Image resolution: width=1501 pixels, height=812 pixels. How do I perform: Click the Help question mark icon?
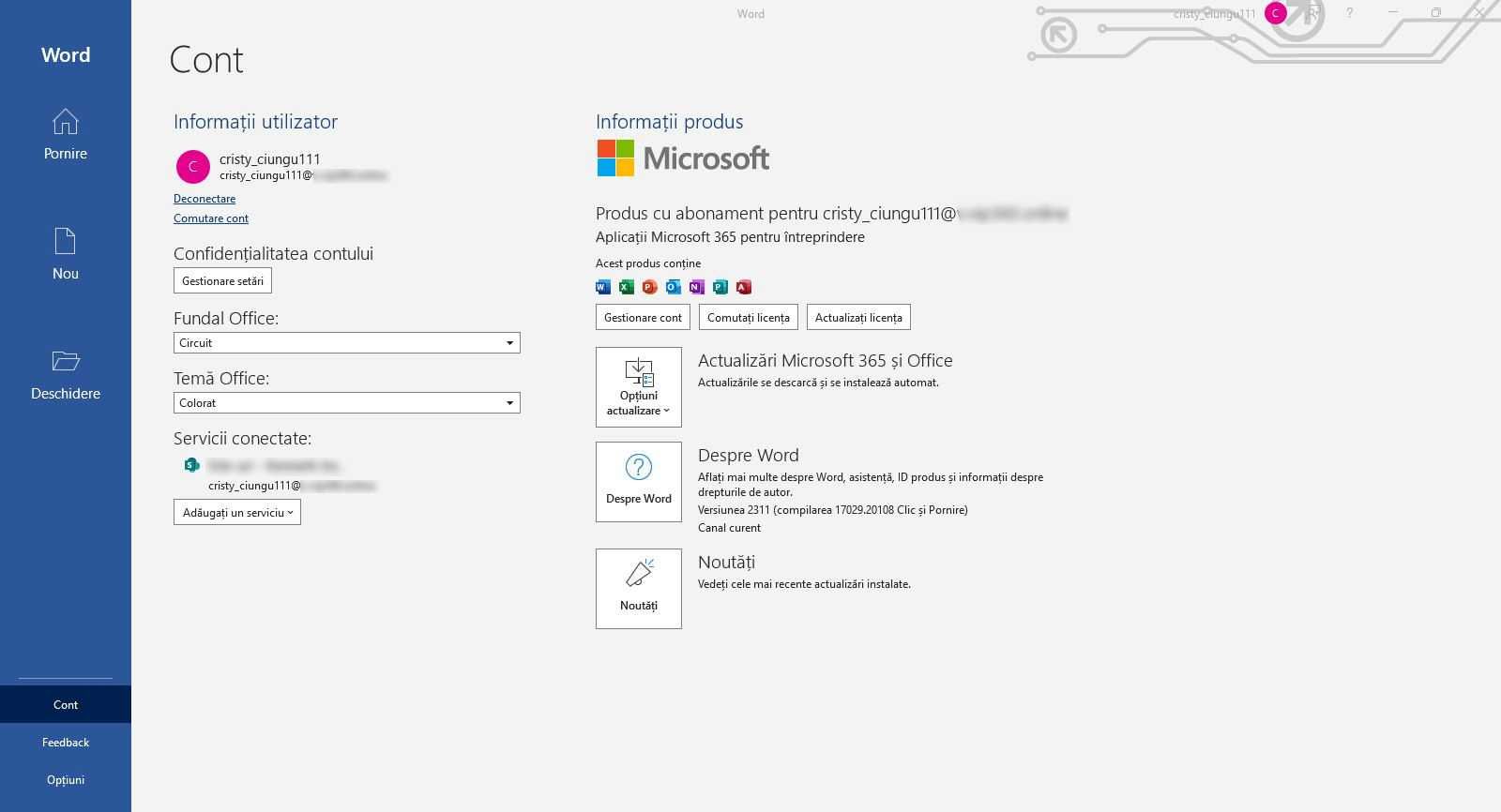1349,13
